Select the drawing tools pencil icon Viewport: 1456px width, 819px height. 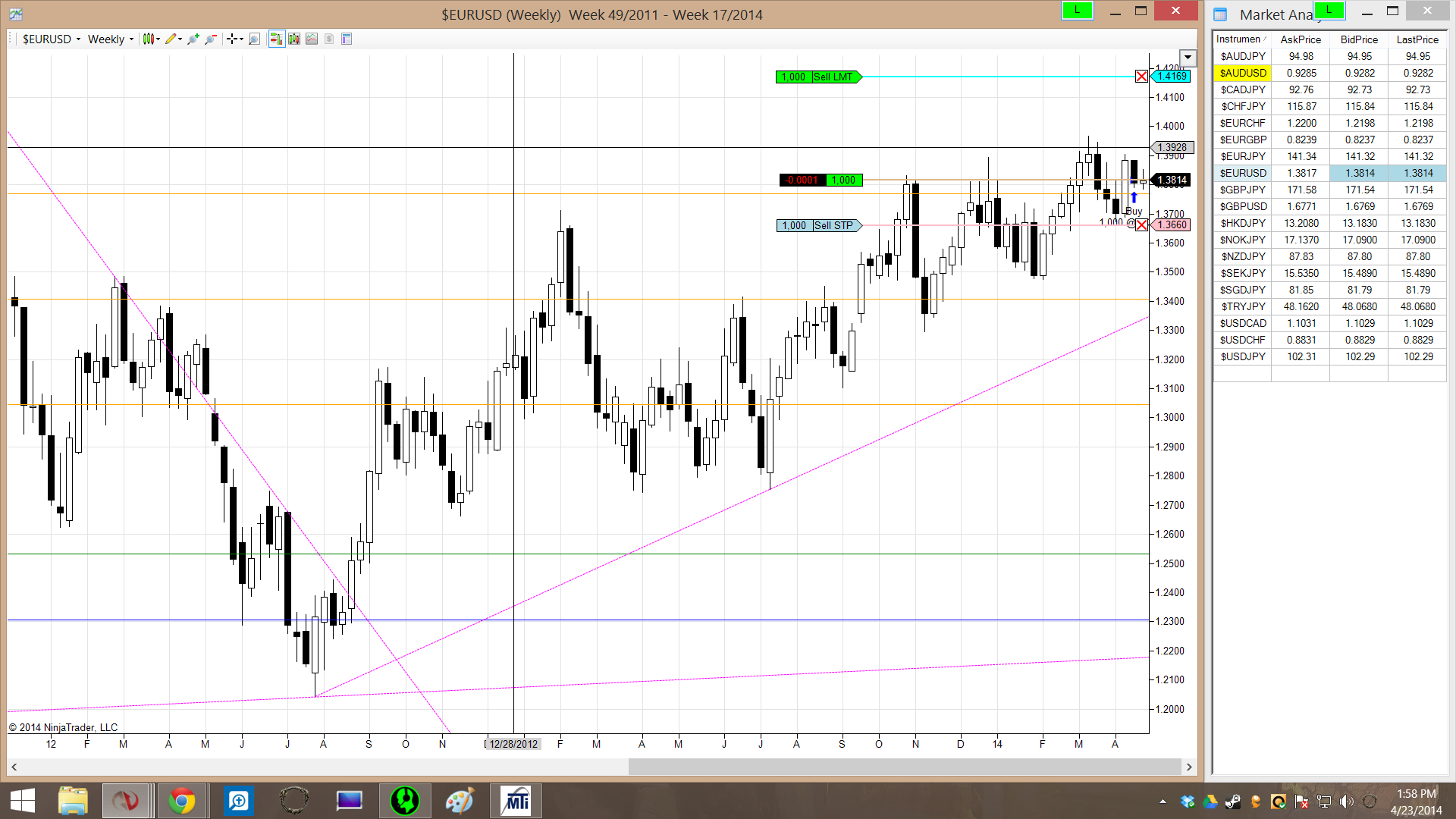(x=171, y=39)
